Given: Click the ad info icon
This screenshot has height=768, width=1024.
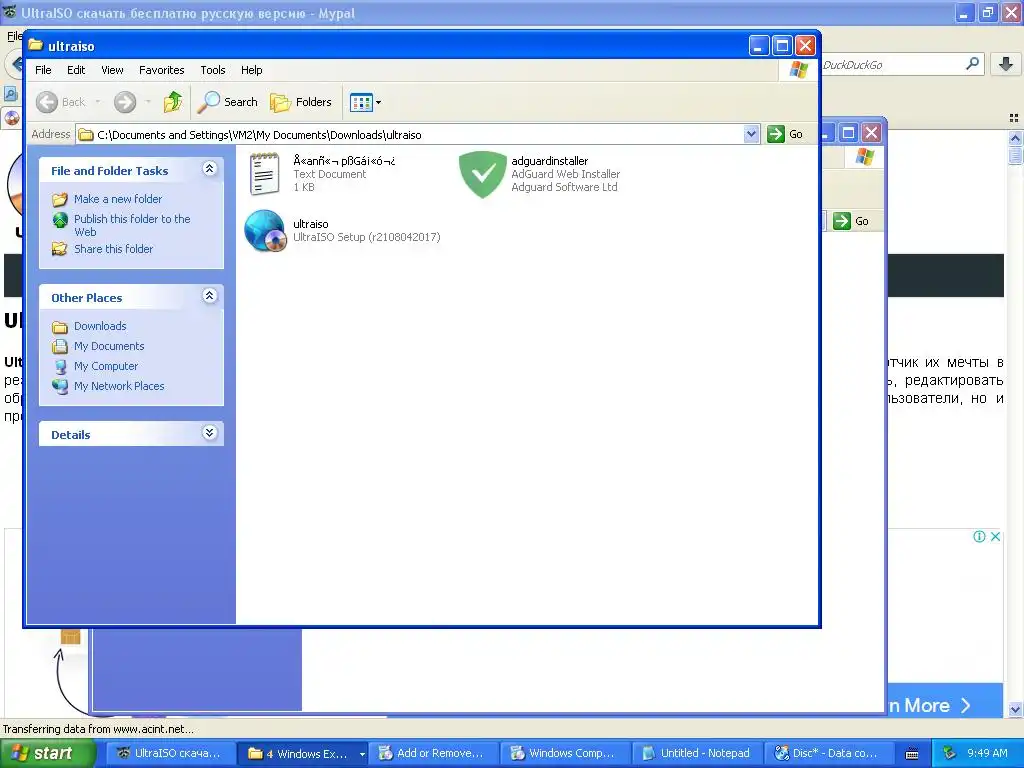Looking at the screenshot, I should click(979, 536).
